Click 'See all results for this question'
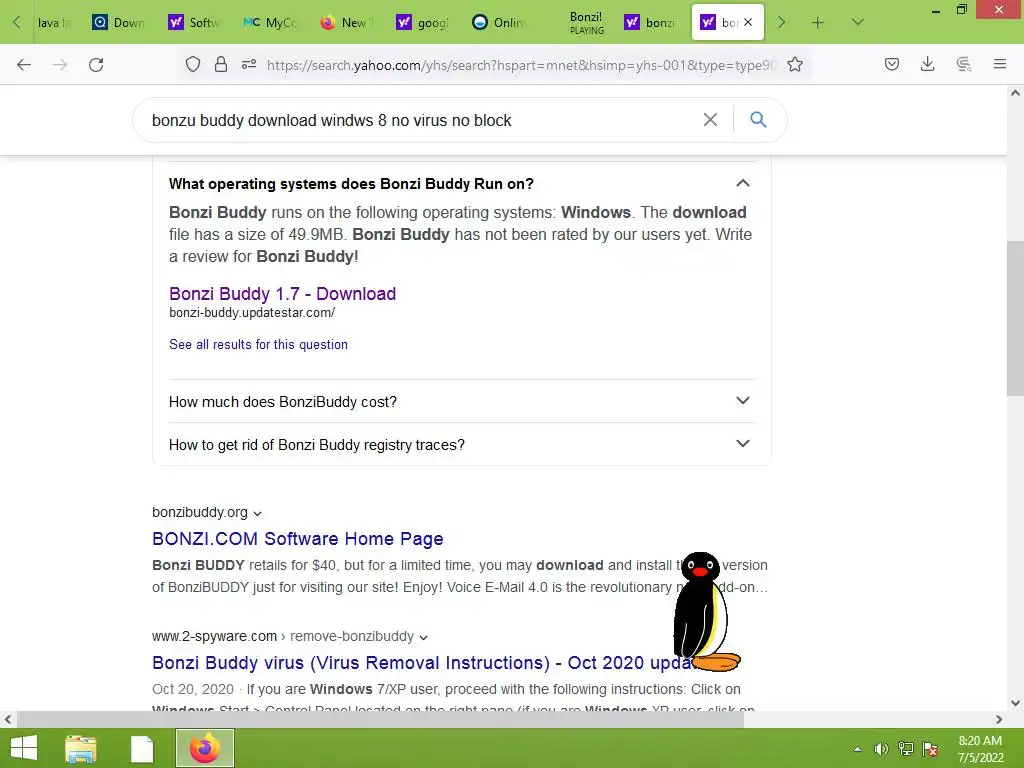1024x768 pixels. pos(258,344)
